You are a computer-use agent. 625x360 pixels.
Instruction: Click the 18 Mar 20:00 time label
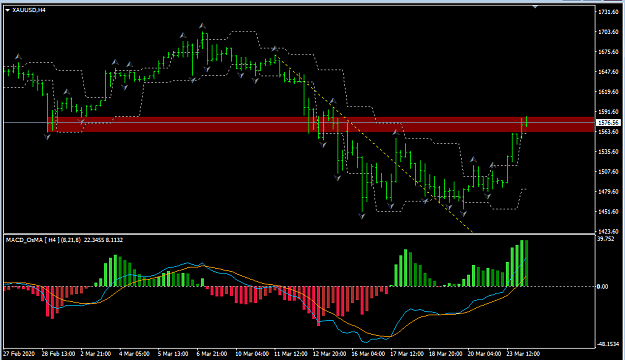click(445, 354)
